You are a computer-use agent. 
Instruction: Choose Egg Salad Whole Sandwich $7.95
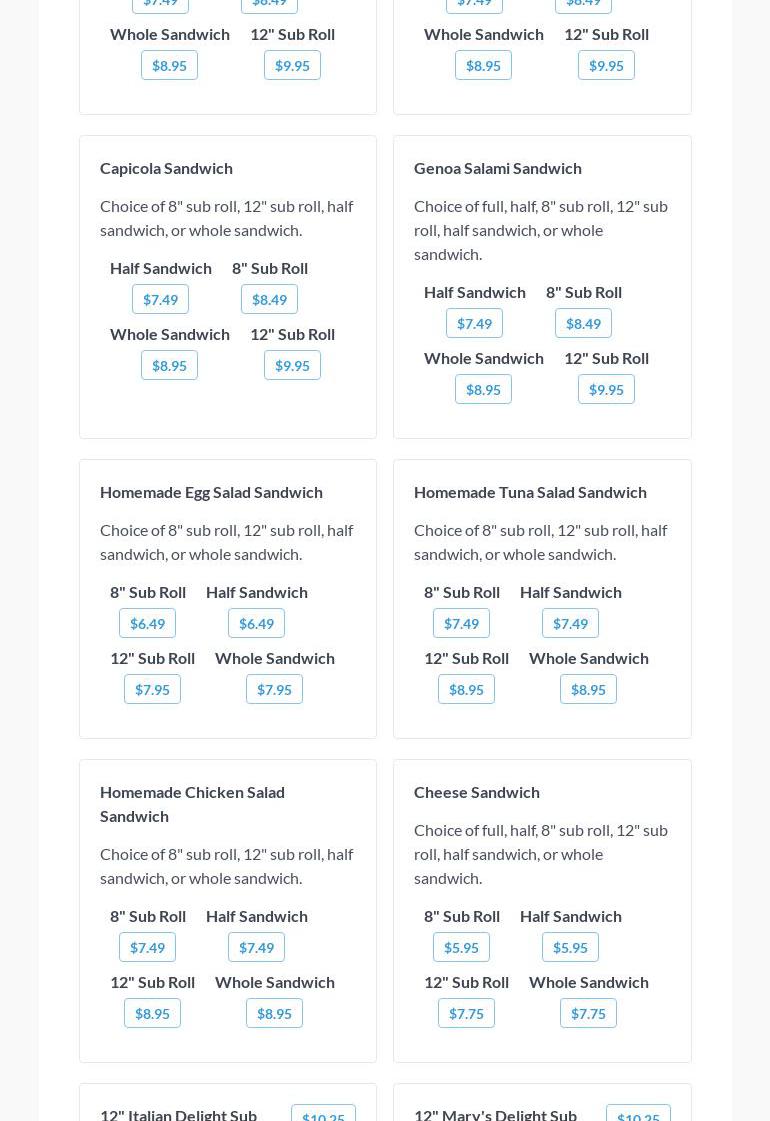pyautogui.click(x=274, y=689)
